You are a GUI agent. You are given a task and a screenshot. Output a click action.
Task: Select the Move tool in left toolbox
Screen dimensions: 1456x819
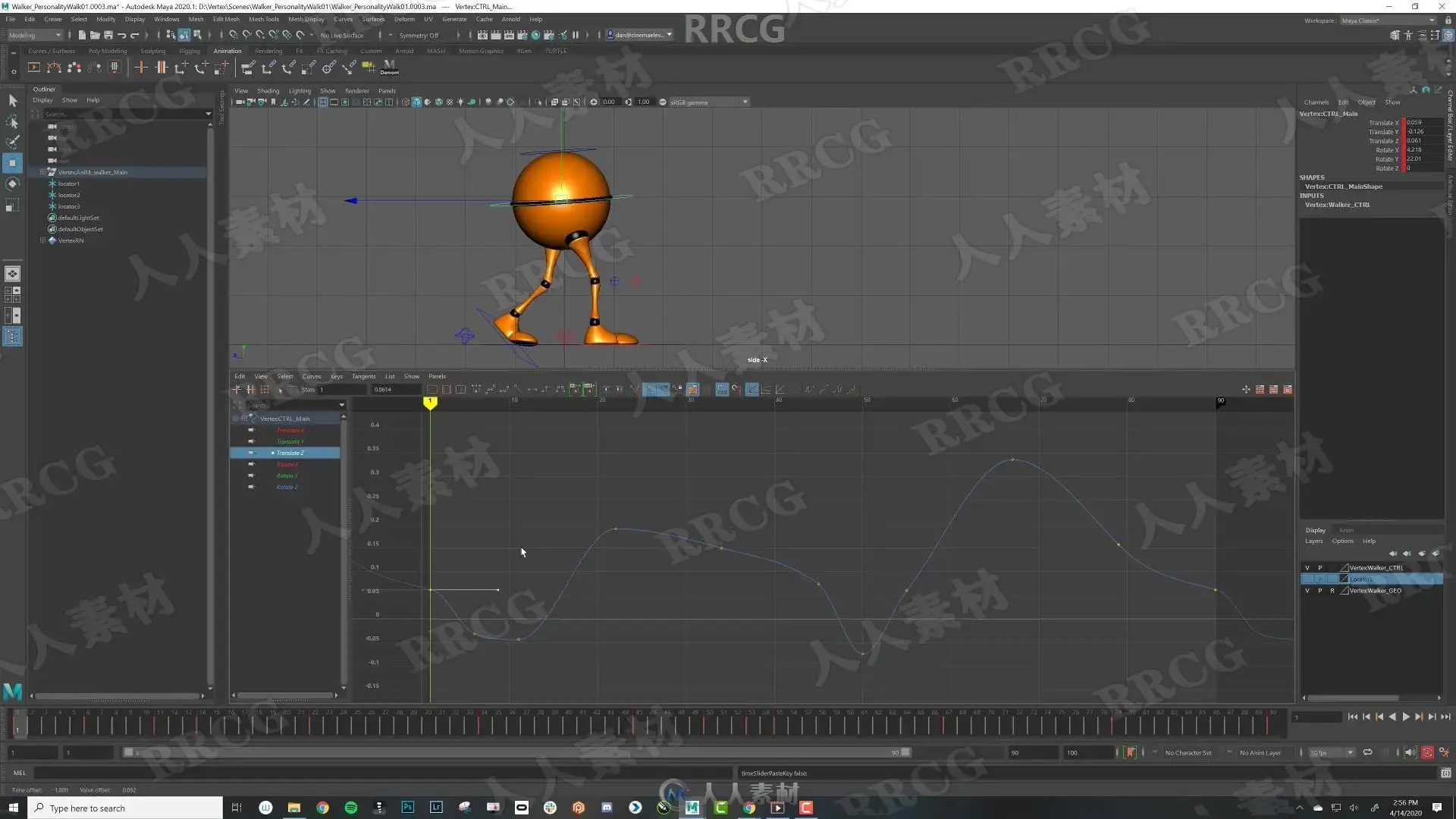coord(13,162)
